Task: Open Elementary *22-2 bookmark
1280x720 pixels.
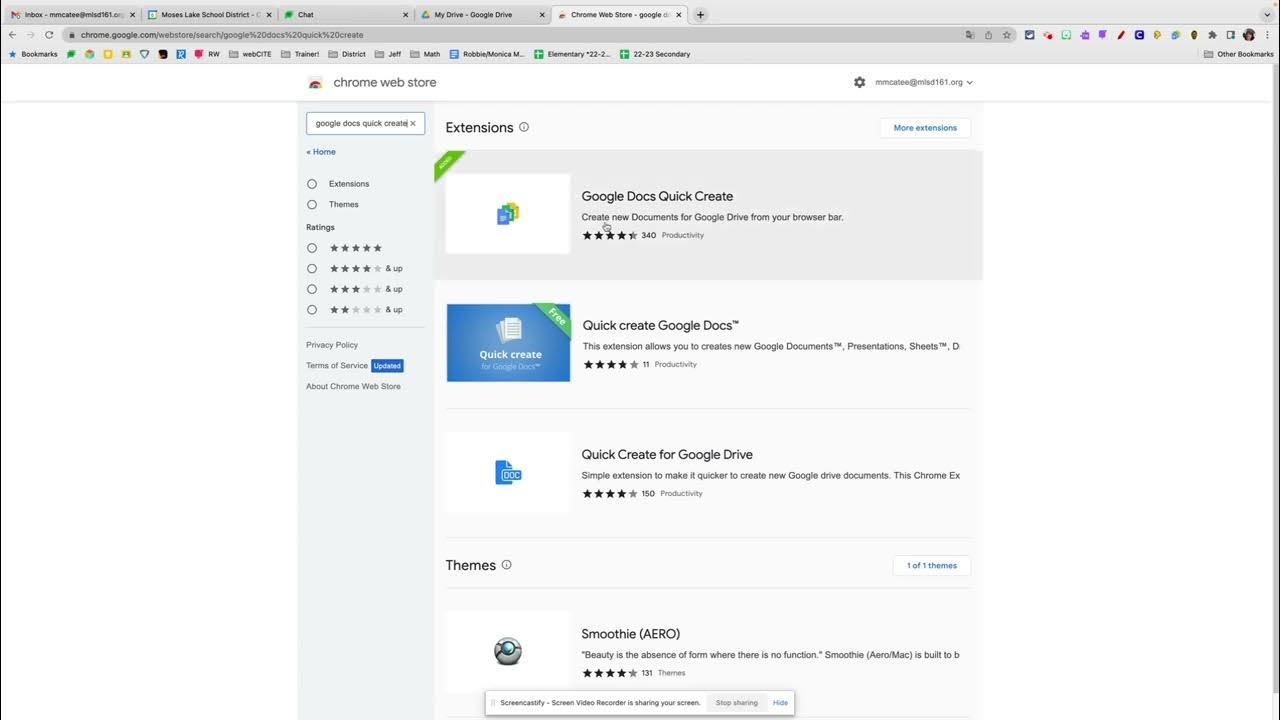Action: [571, 54]
